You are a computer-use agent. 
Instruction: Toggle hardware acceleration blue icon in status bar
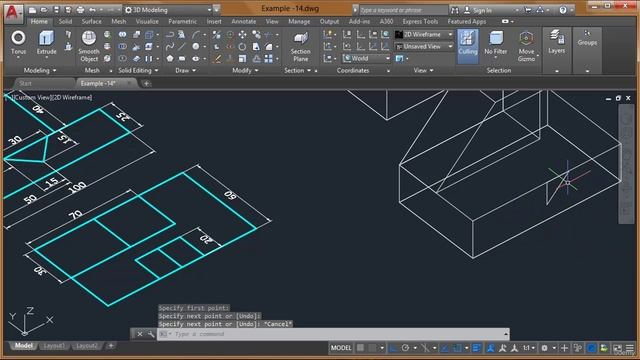(x=591, y=348)
